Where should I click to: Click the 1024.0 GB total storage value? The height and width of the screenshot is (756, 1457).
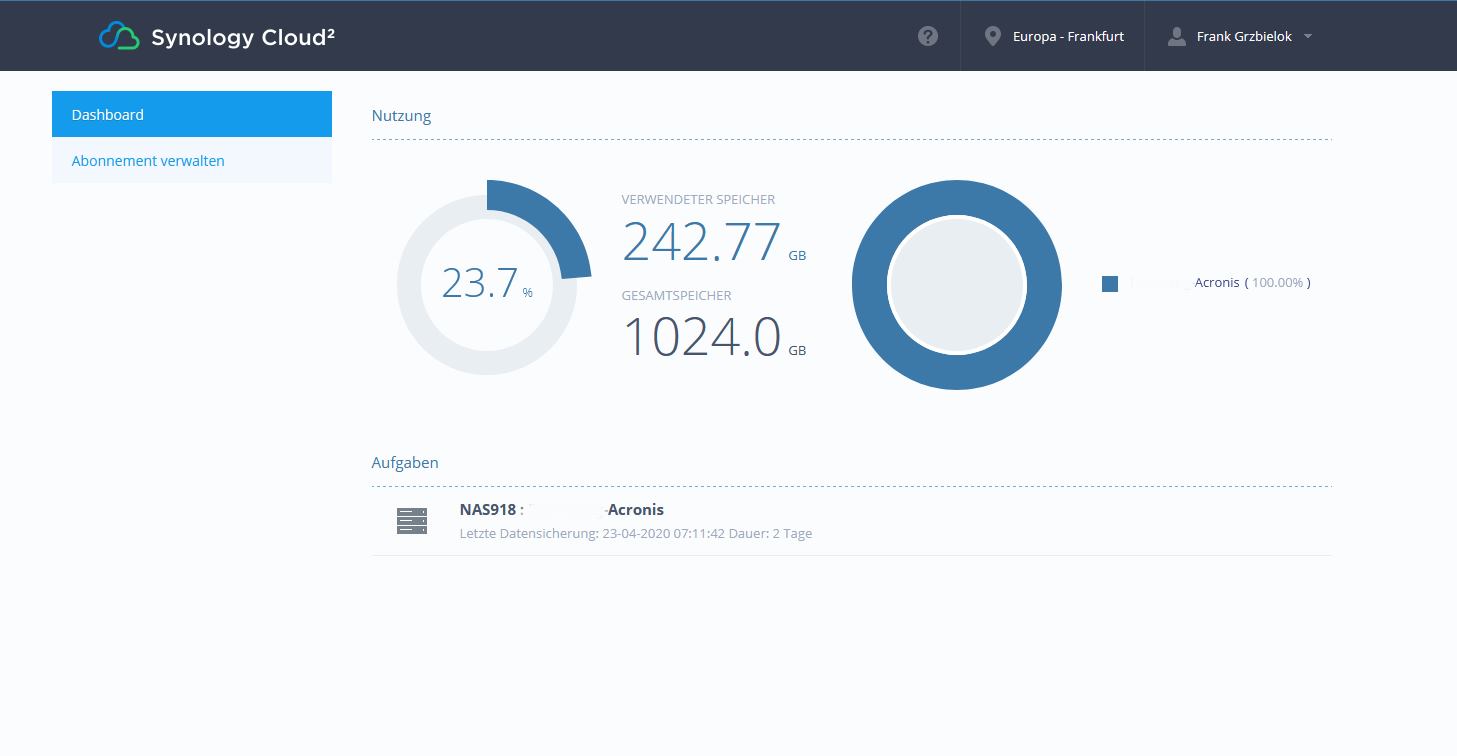714,337
